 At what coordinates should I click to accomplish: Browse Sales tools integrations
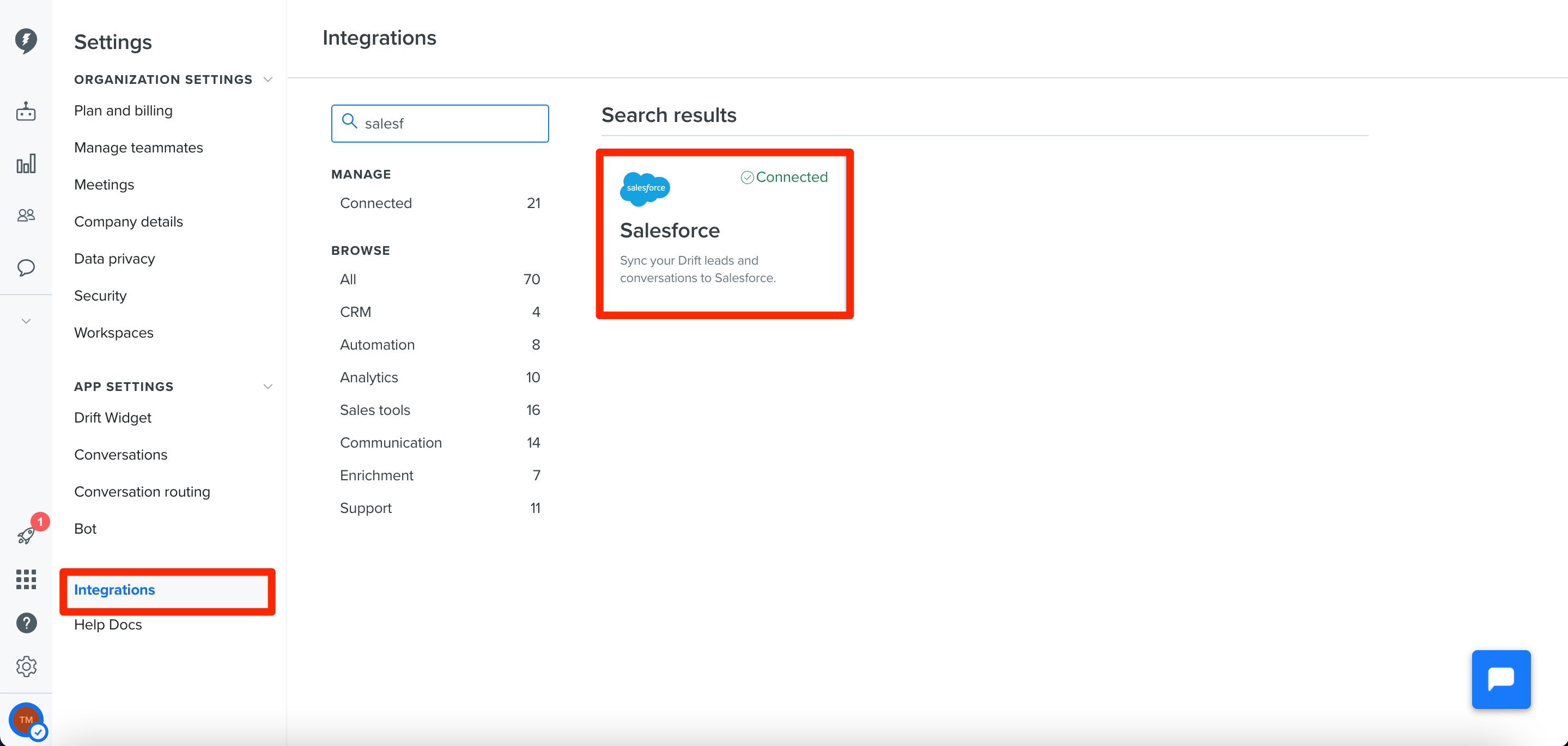440,411
